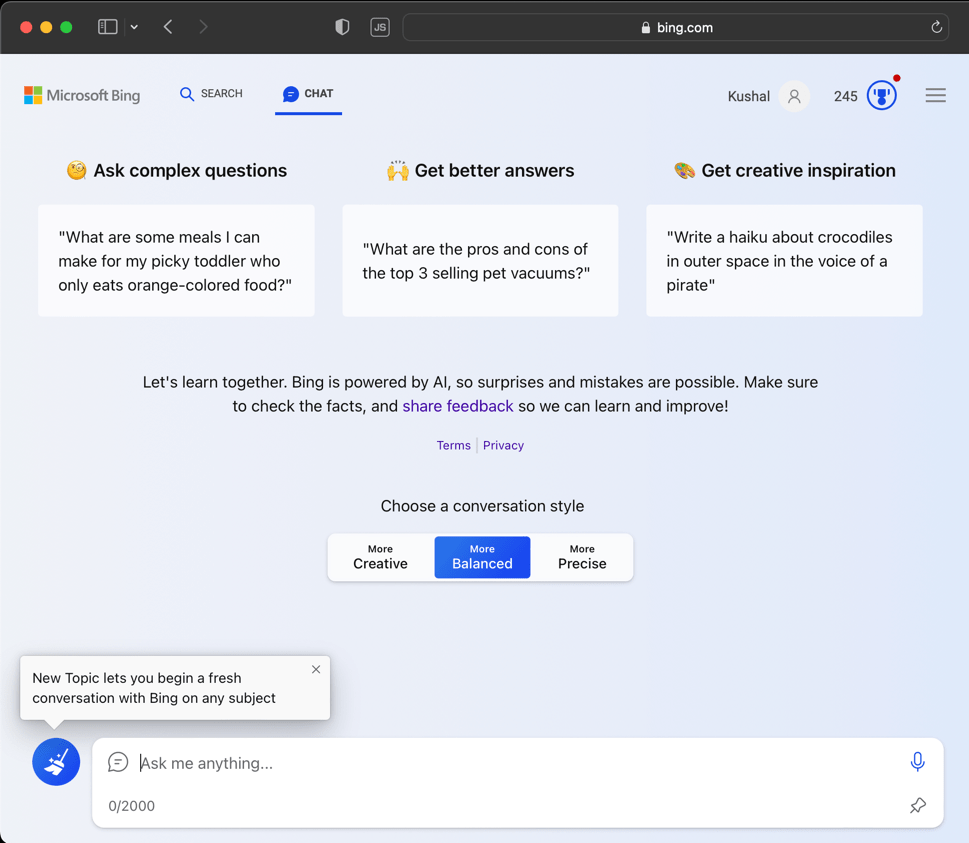Open the Microsoft Rewards trophy icon

coord(881,96)
